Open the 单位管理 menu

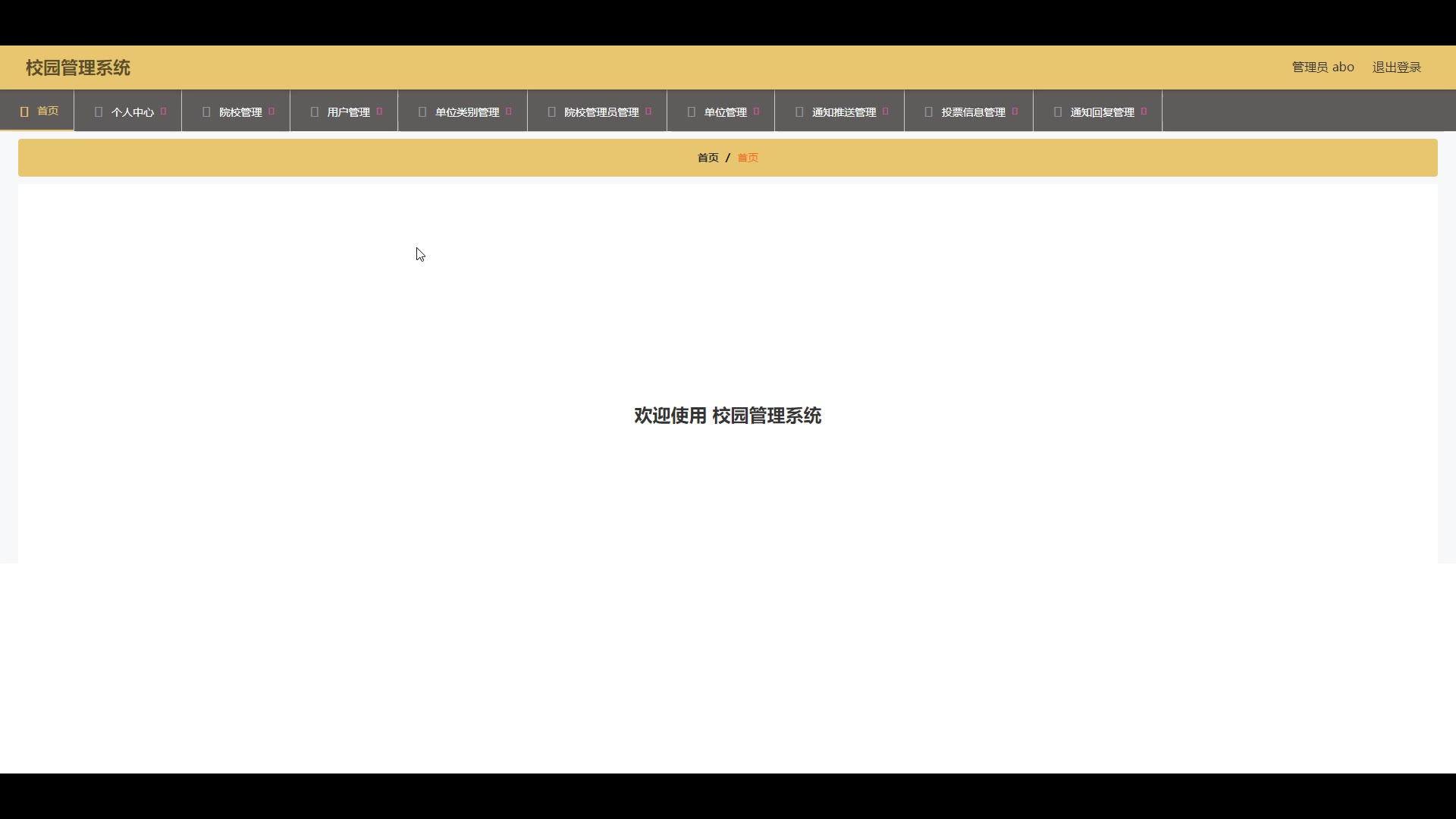[721, 111]
